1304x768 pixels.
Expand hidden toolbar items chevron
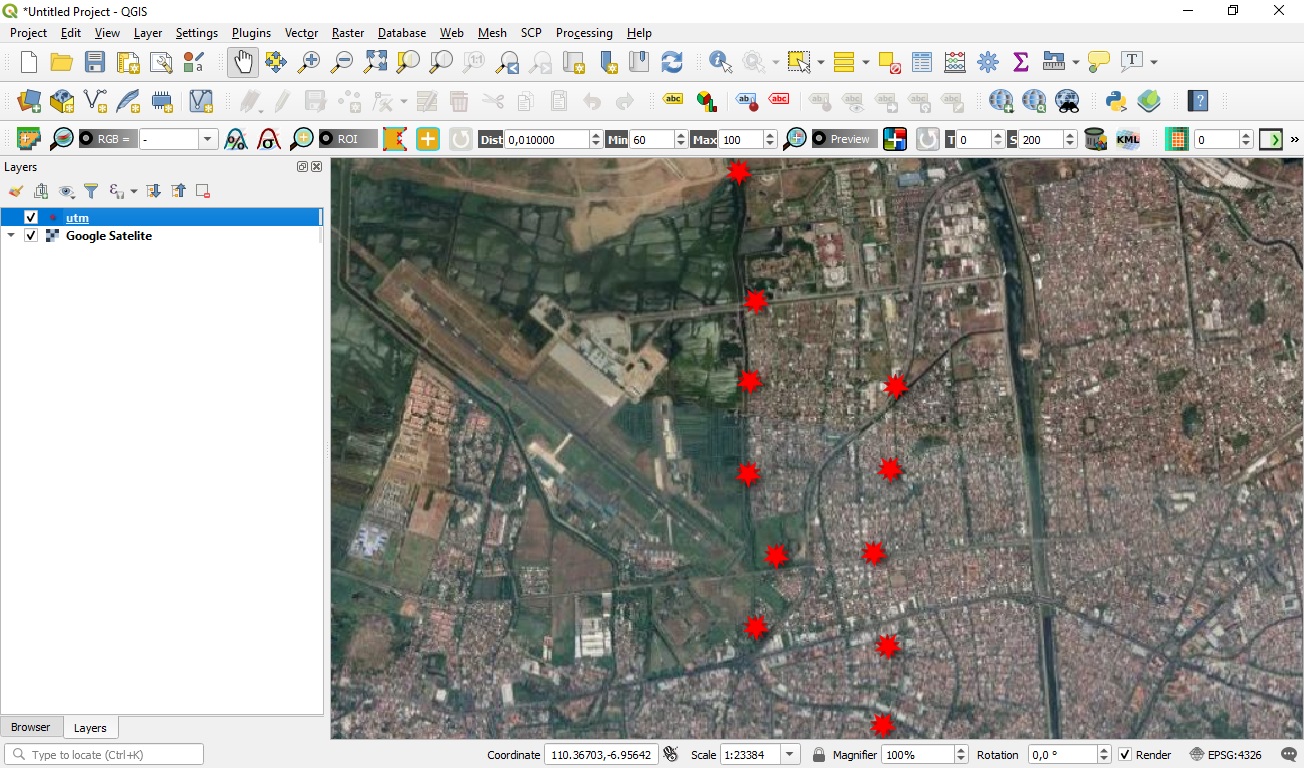(1295, 140)
